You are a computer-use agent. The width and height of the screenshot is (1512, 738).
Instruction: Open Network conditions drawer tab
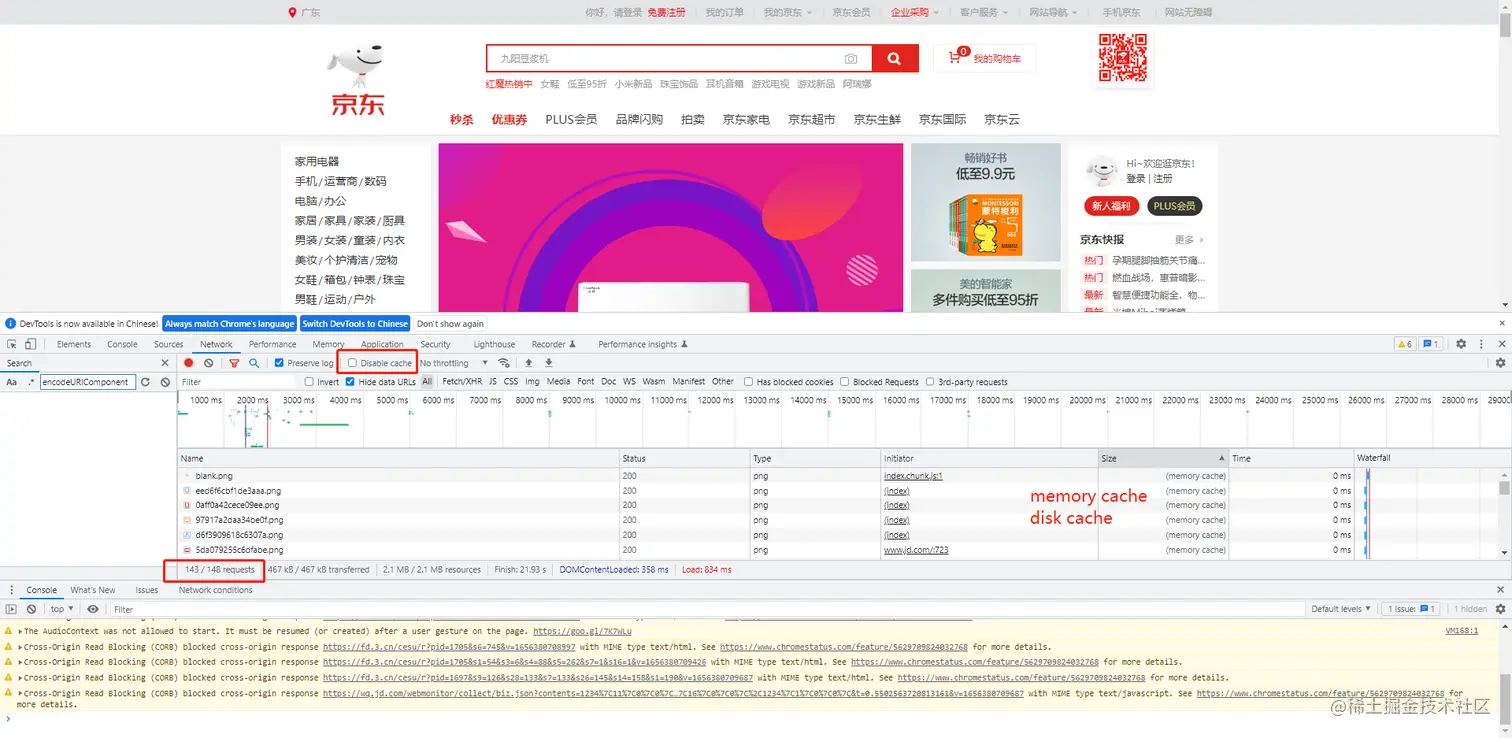(215, 590)
